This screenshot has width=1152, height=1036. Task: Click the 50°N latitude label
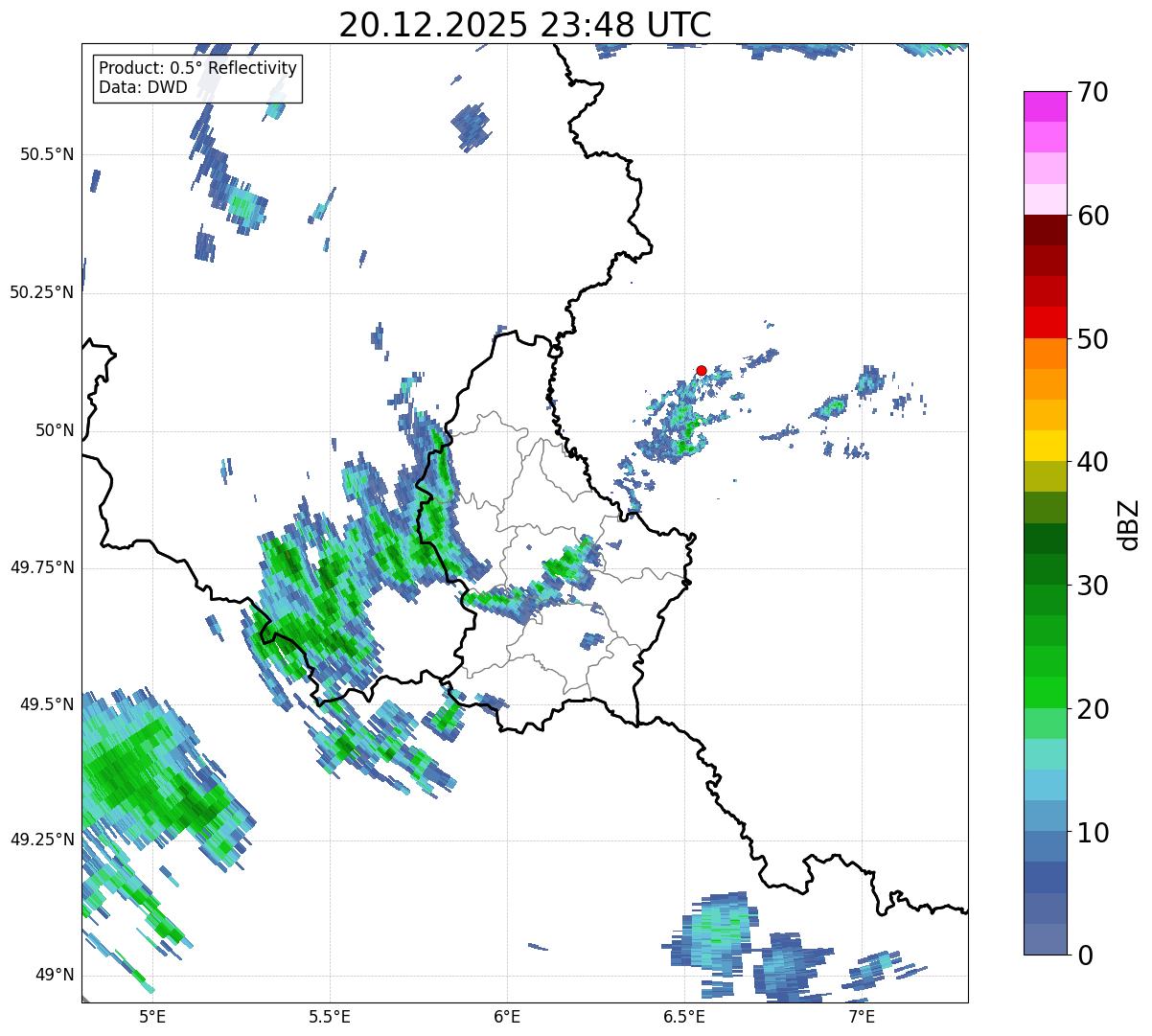click(56, 430)
